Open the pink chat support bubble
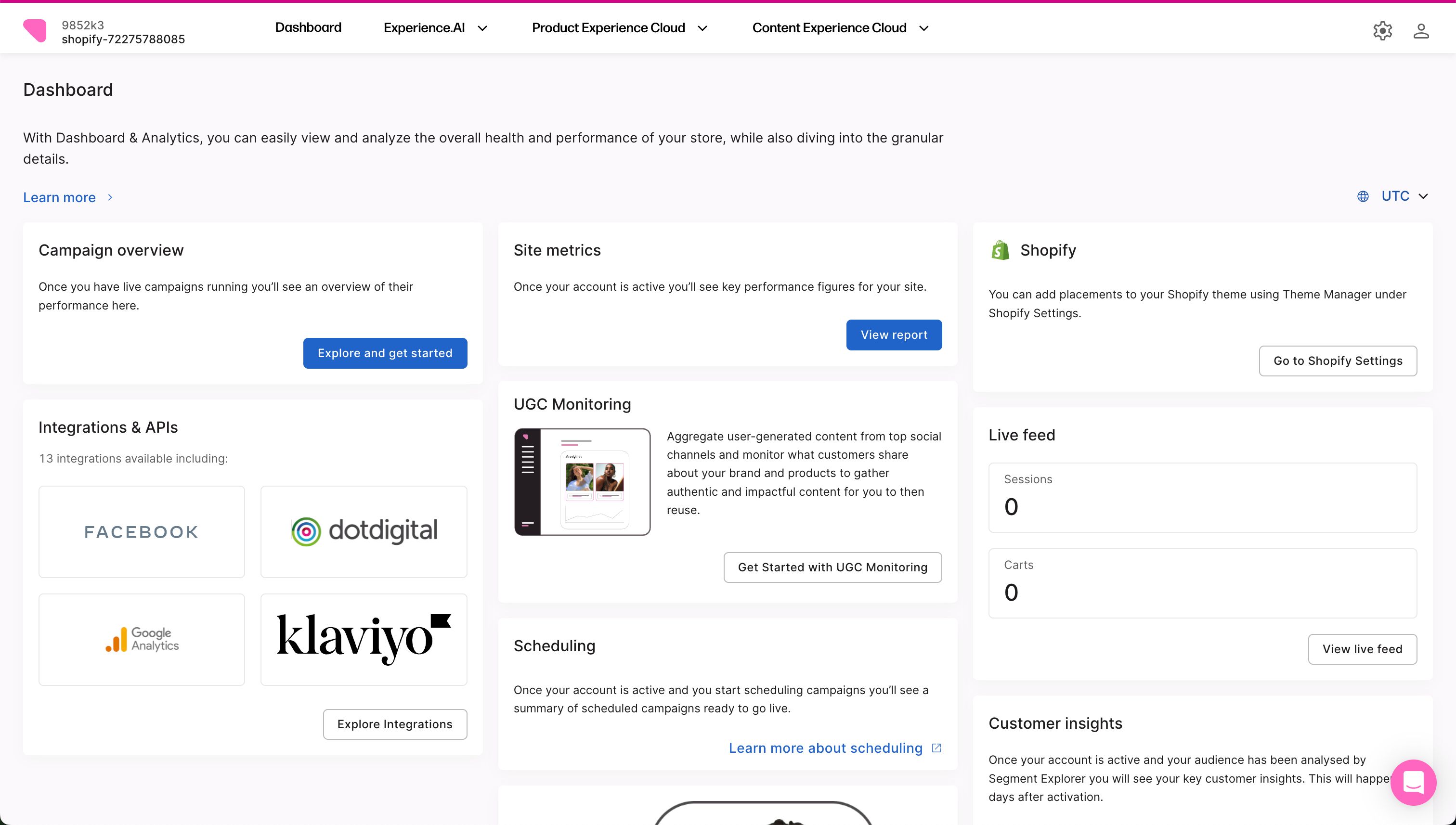1456x825 pixels. pos(1413,782)
